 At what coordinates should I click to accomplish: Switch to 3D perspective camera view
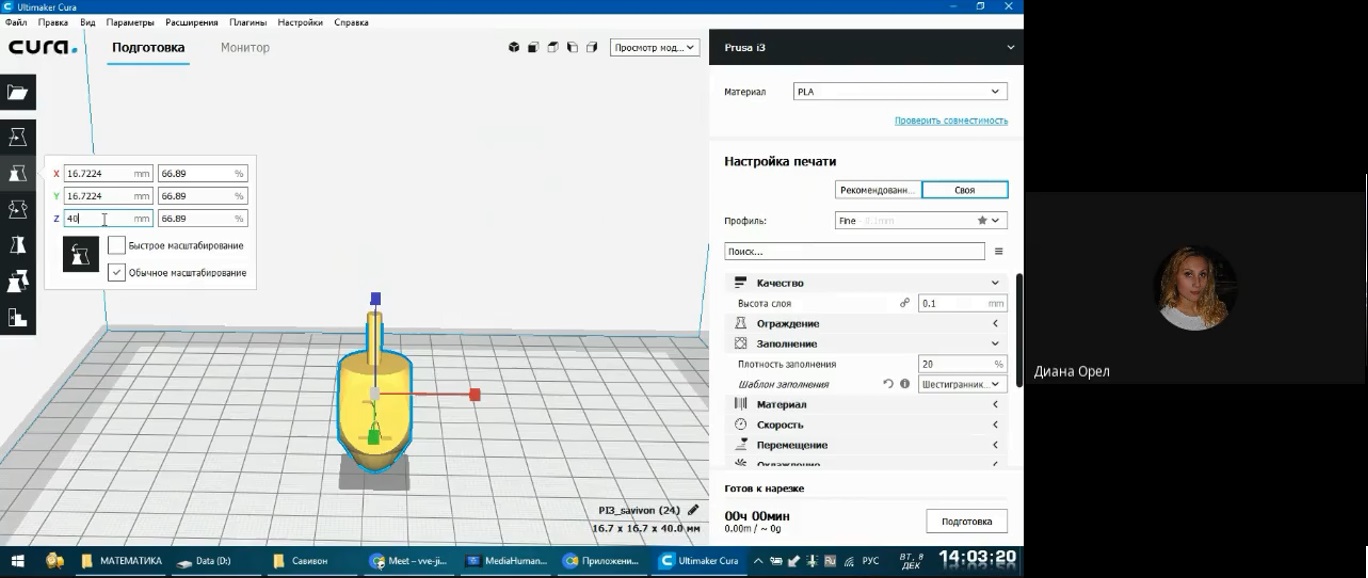coord(514,47)
